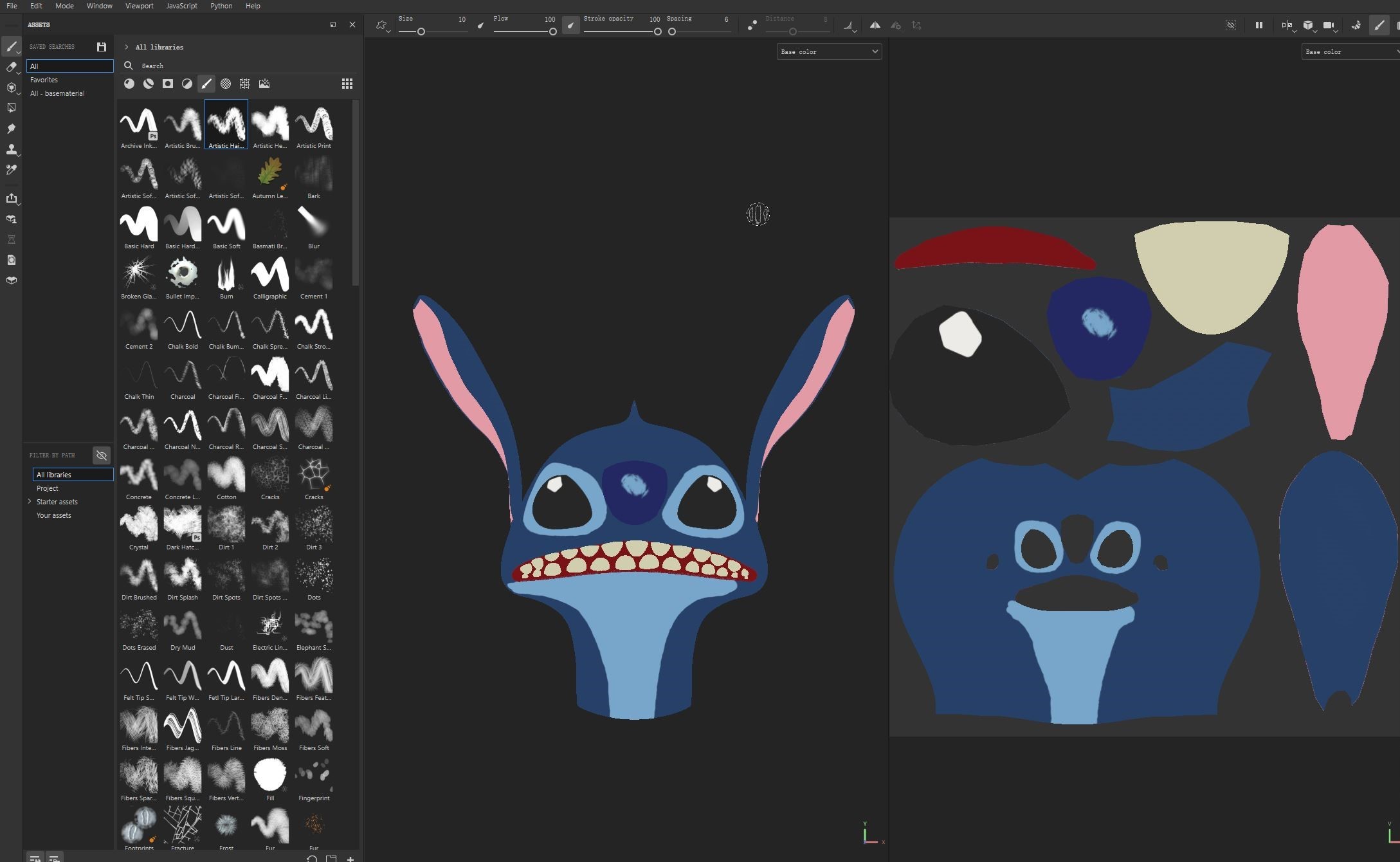
Task: Expand the Starter assets tree item
Action: tap(29, 502)
